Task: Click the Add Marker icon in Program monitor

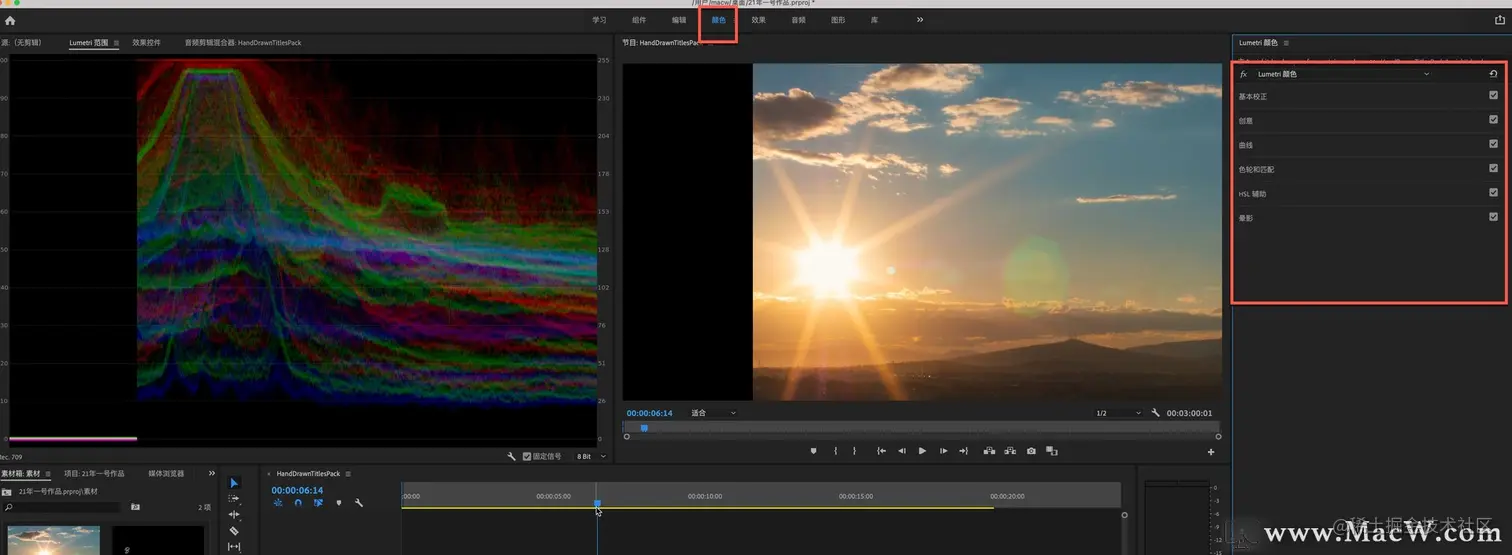Action: pos(813,451)
